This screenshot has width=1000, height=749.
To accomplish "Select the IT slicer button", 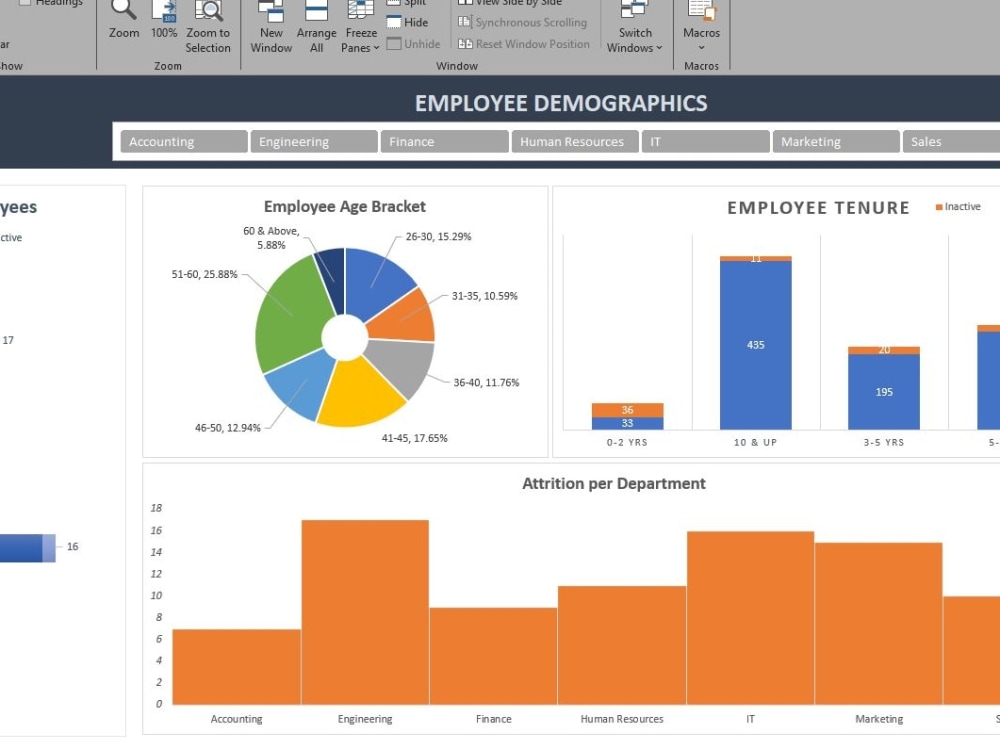I will 705,141.
